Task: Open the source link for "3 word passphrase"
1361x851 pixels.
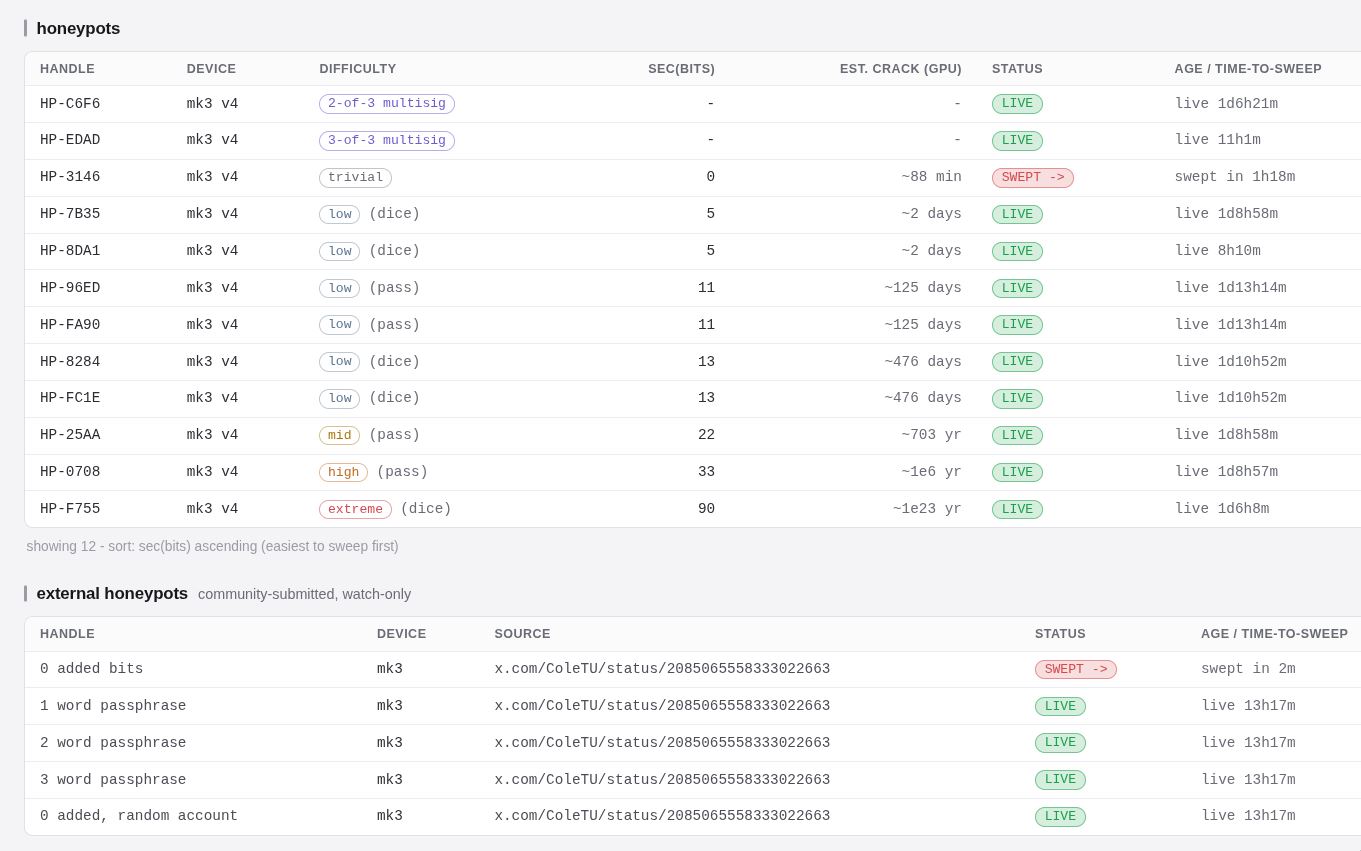Action: pyautogui.click(x=662, y=780)
